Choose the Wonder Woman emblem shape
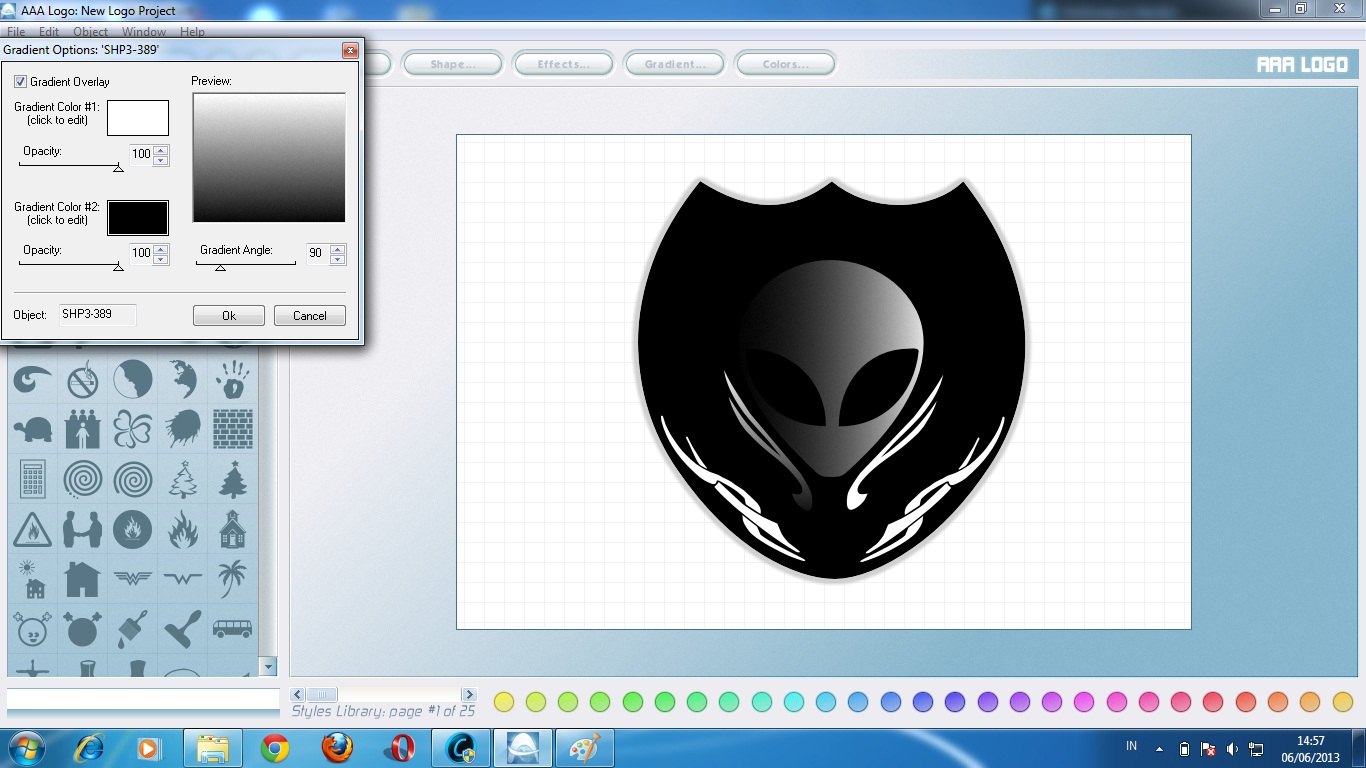The height and width of the screenshot is (768, 1366). tap(132, 578)
